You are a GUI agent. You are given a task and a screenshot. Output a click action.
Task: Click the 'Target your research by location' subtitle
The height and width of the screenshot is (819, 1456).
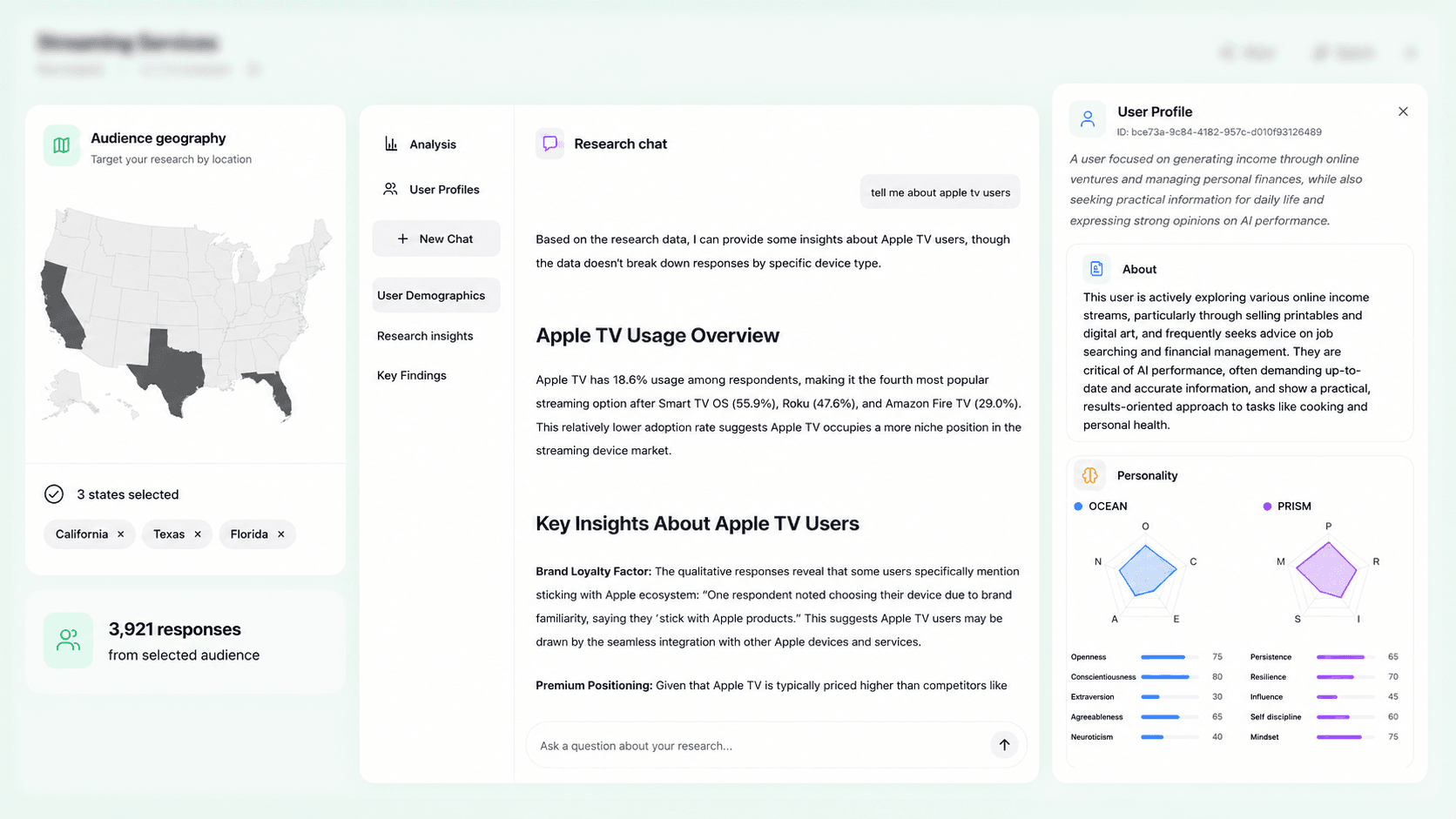point(172,159)
